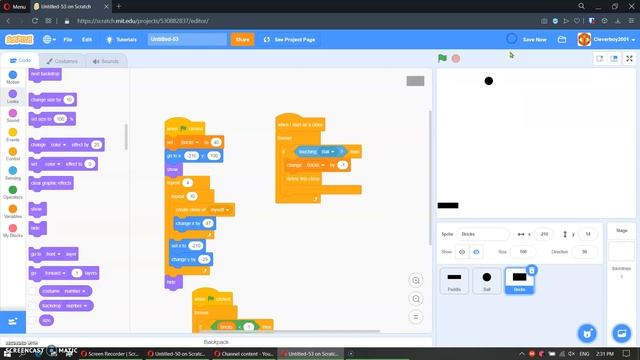Switch to the Sounds tab
Screen dimensions: 640x360
tap(106, 61)
